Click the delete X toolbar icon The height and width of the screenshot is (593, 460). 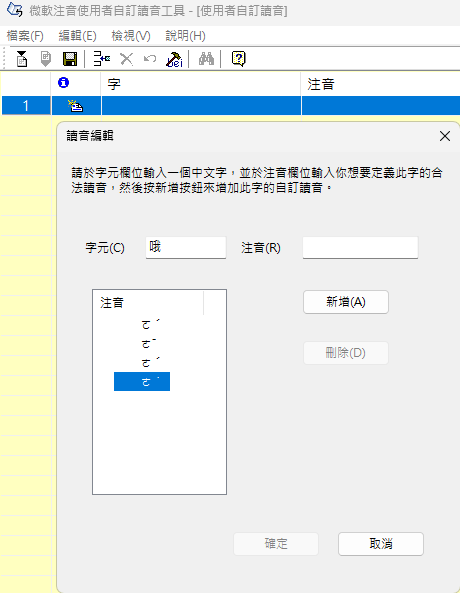(x=126, y=59)
